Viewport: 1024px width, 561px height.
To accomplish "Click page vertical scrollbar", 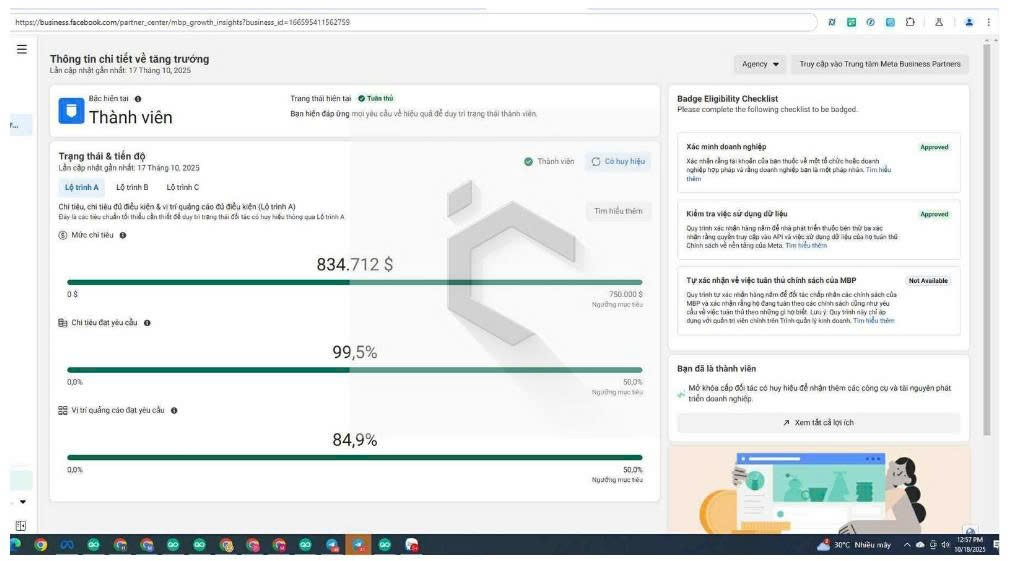I will click(x=987, y=238).
